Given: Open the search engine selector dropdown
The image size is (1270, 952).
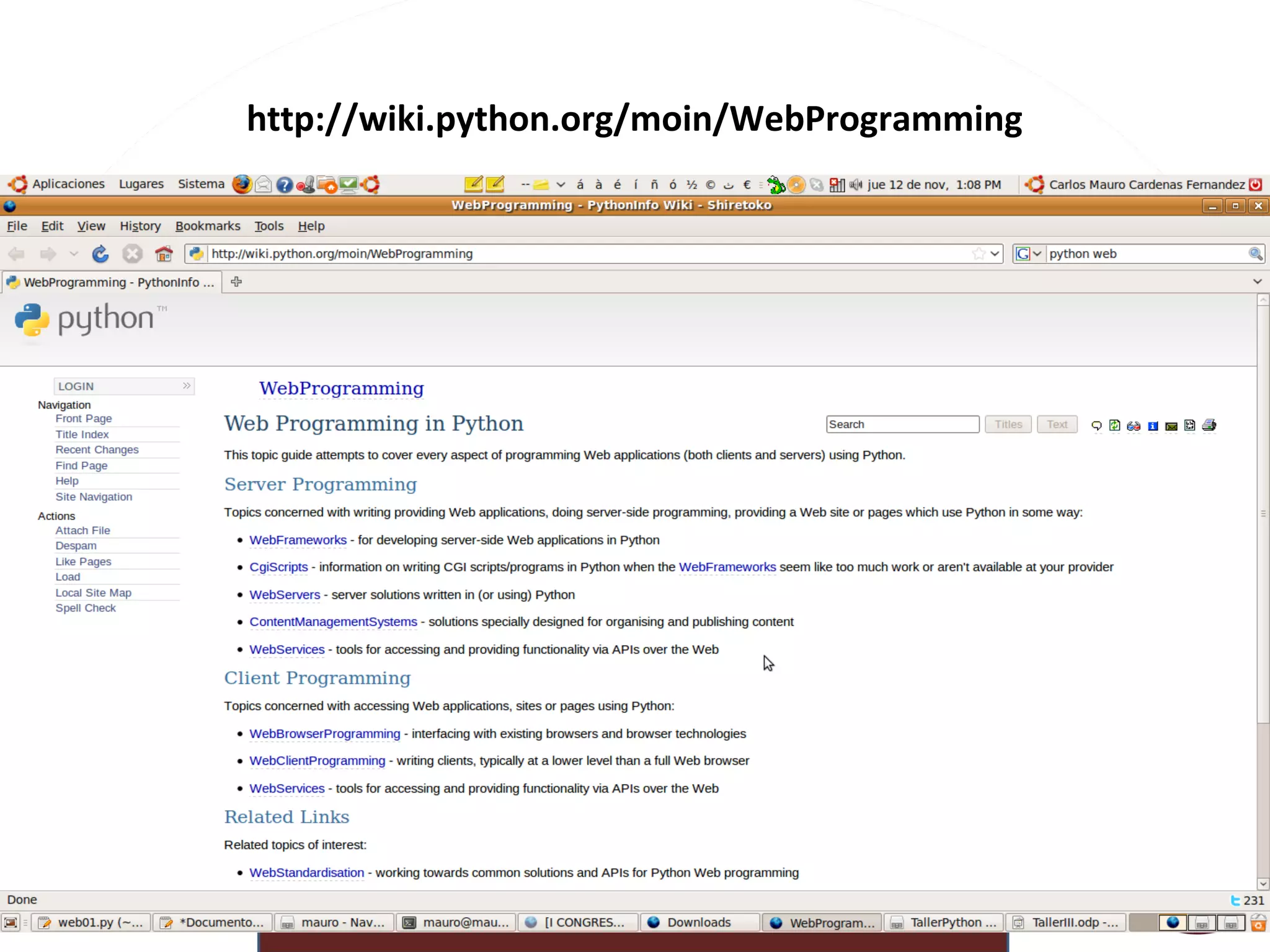Looking at the screenshot, I should 1029,253.
